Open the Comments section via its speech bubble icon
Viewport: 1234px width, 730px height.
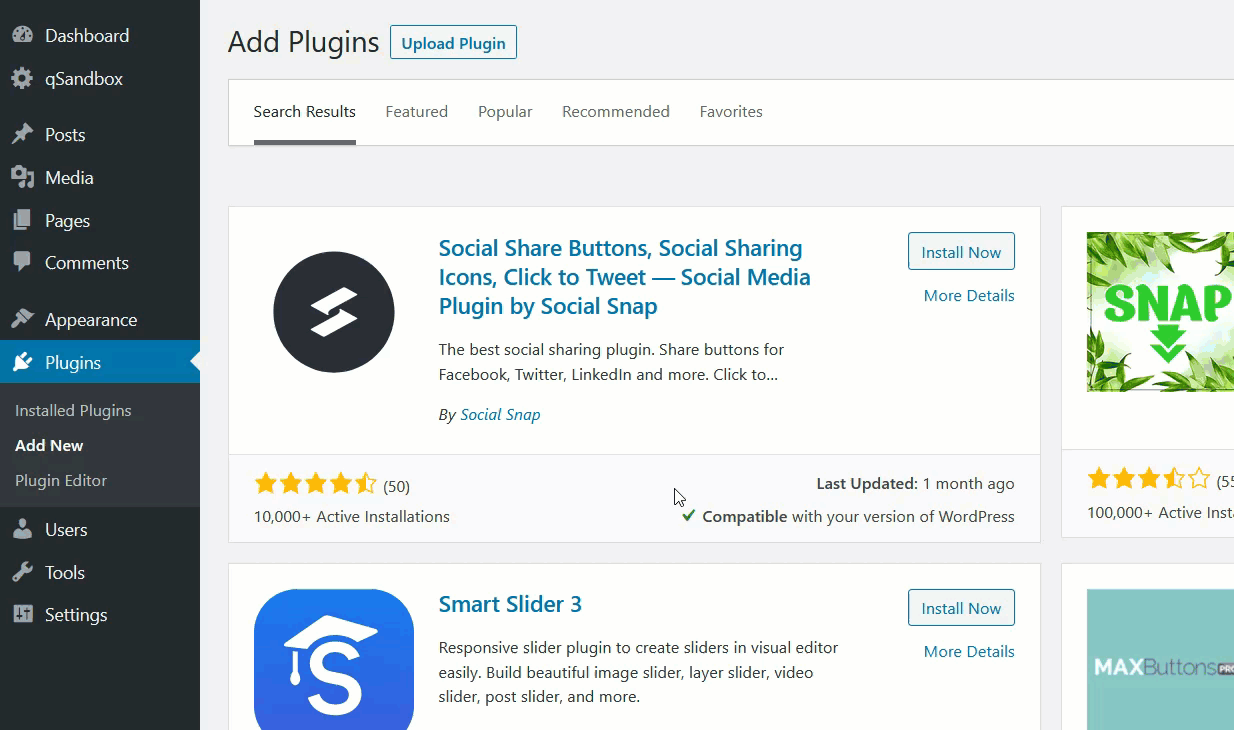(24, 262)
